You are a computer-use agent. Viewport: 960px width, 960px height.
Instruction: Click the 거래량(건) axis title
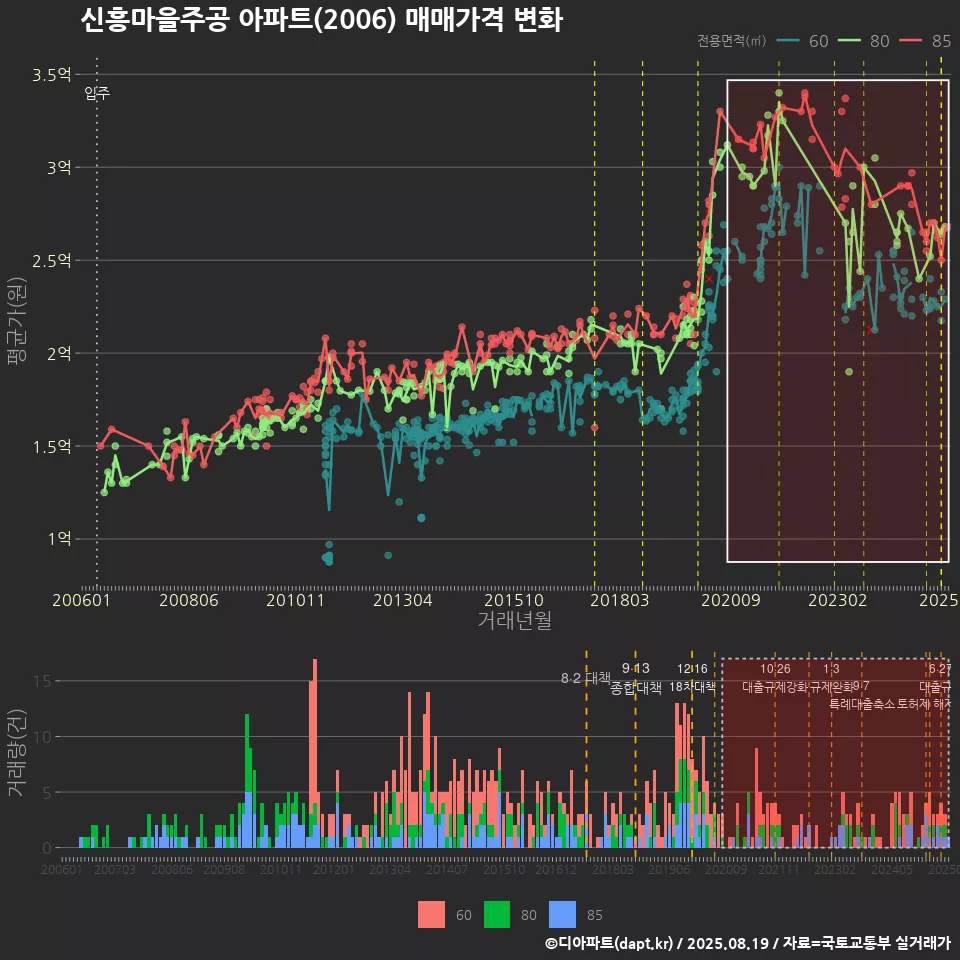[17, 752]
